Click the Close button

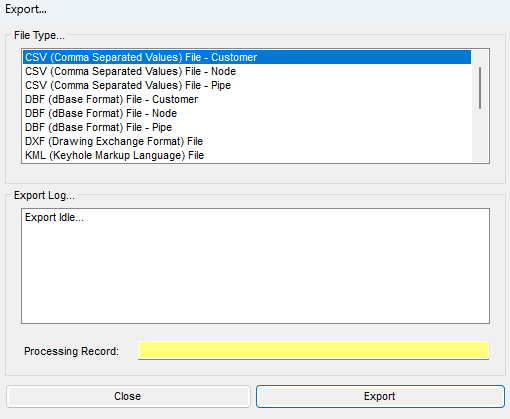[128, 396]
